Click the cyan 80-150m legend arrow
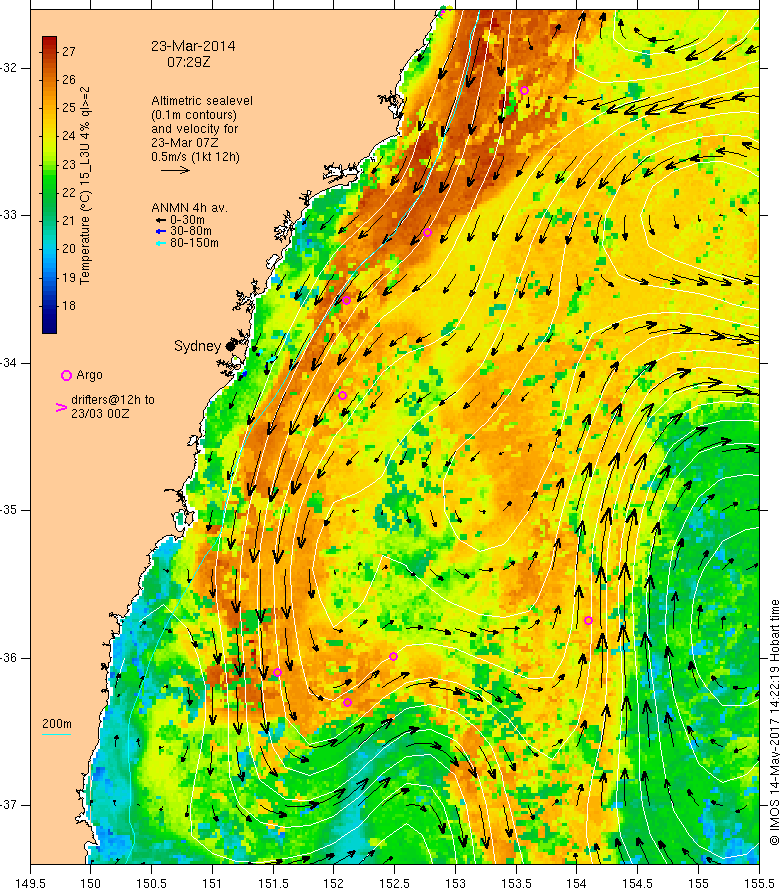 point(161,243)
